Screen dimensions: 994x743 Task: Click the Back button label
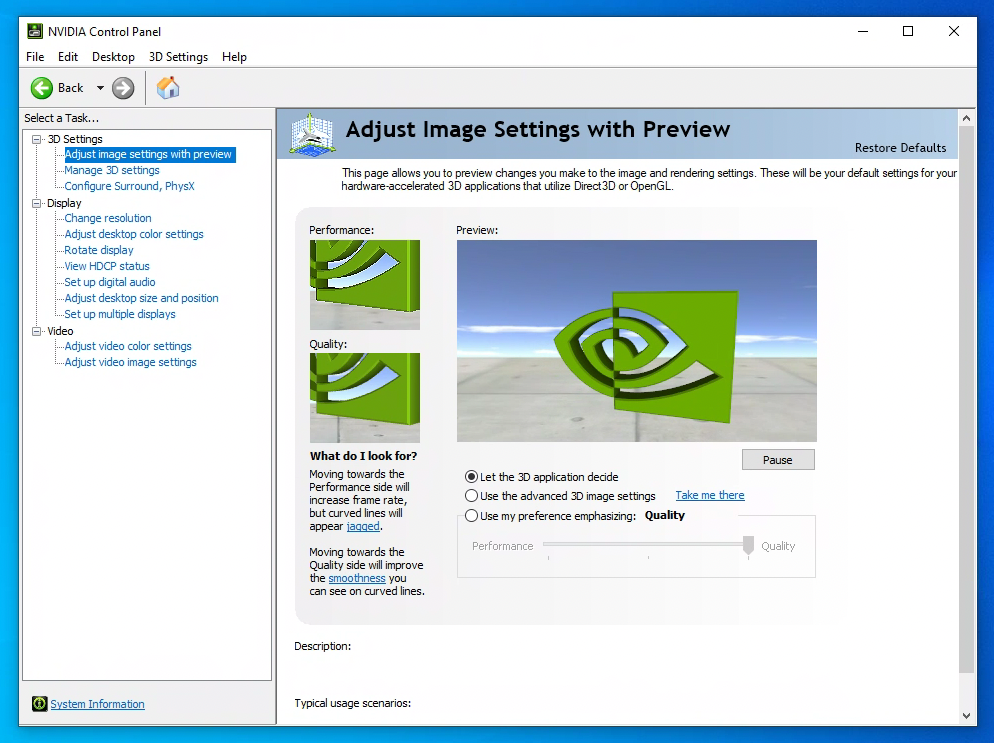coord(70,88)
